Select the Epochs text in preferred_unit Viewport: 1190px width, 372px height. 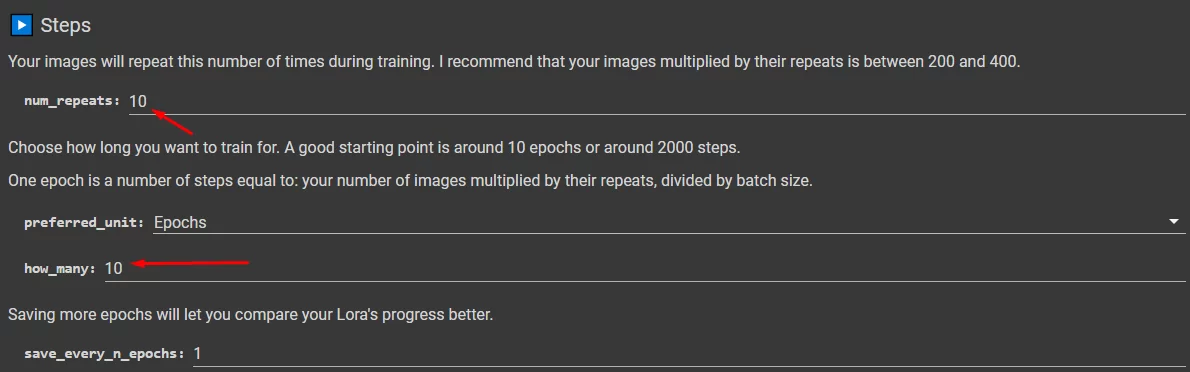click(x=180, y=222)
